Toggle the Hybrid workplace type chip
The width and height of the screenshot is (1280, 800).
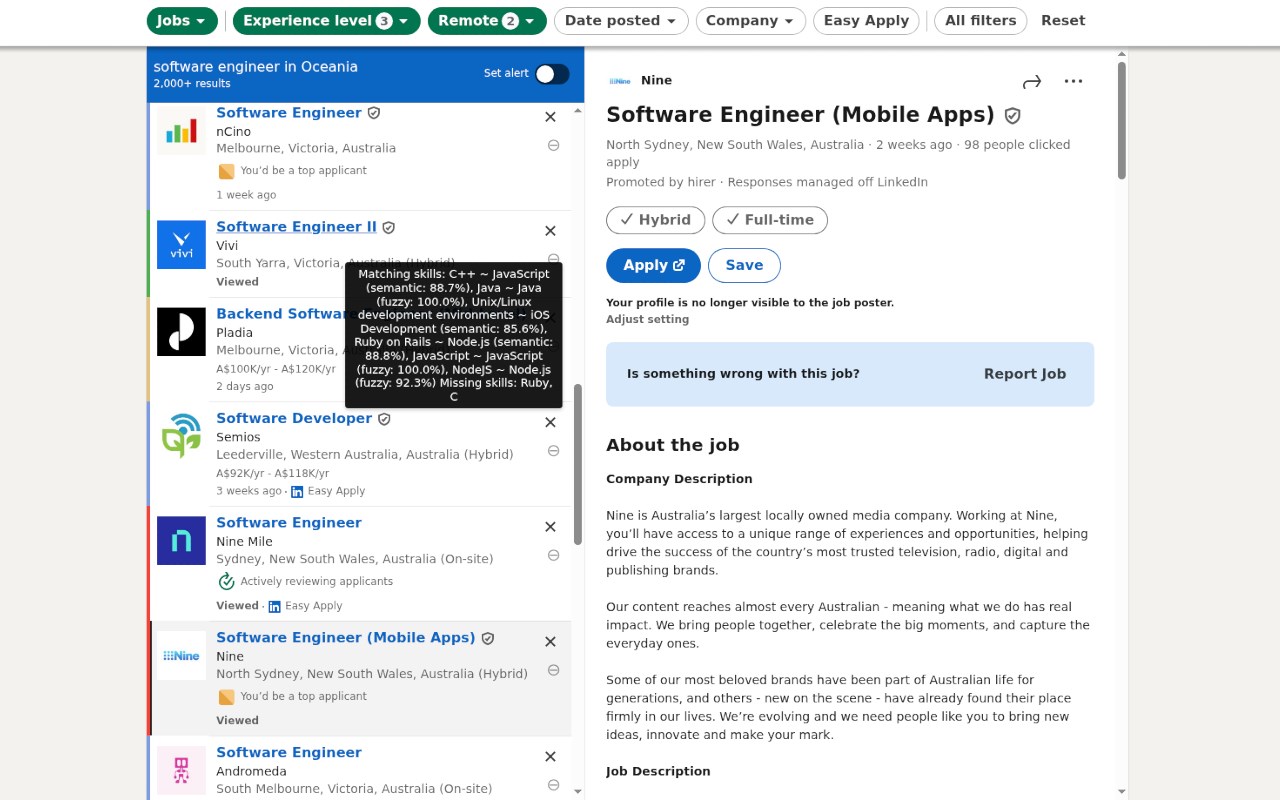click(655, 220)
